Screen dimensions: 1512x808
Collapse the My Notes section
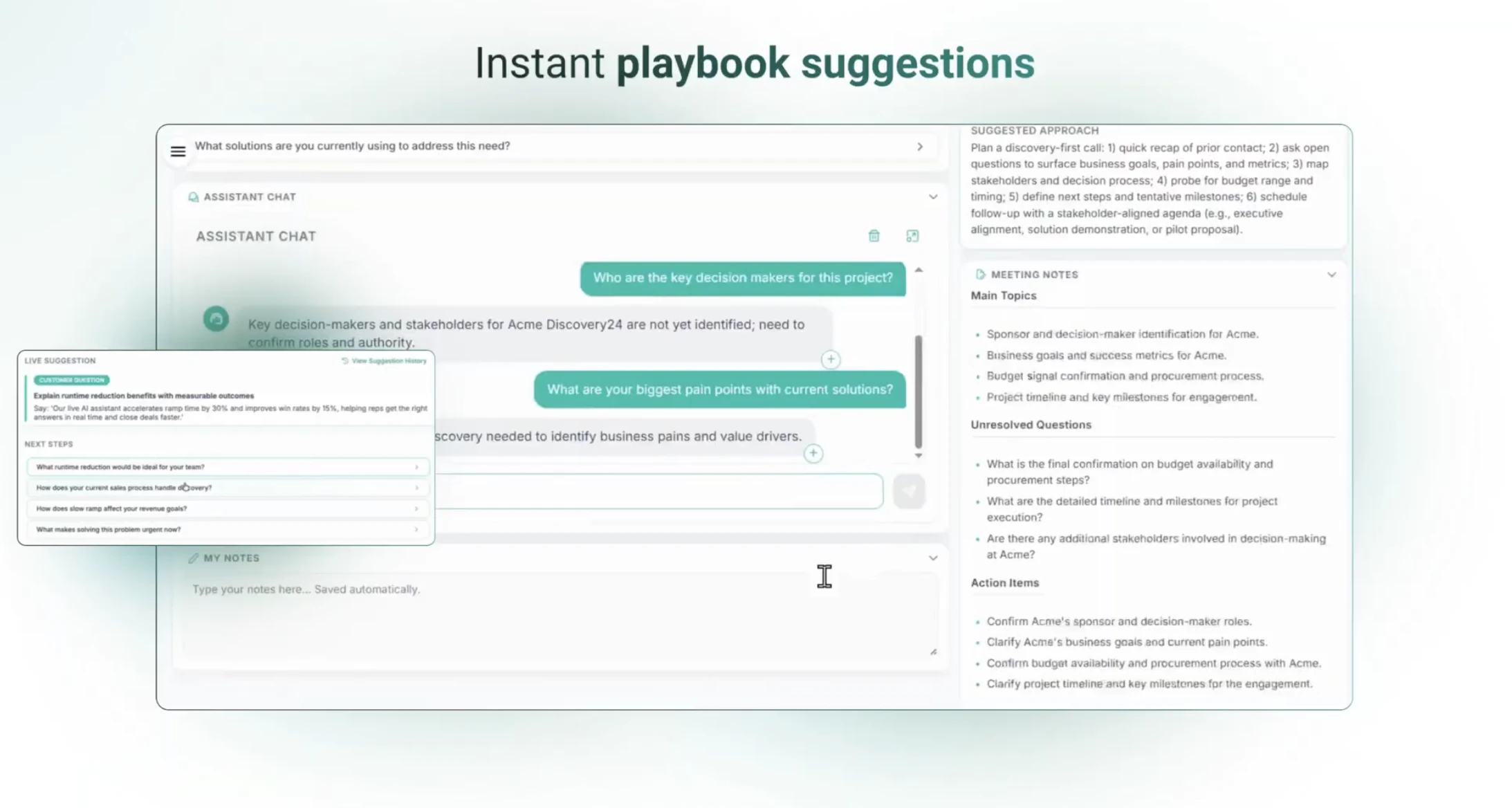pyautogui.click(x=933, y=557)
